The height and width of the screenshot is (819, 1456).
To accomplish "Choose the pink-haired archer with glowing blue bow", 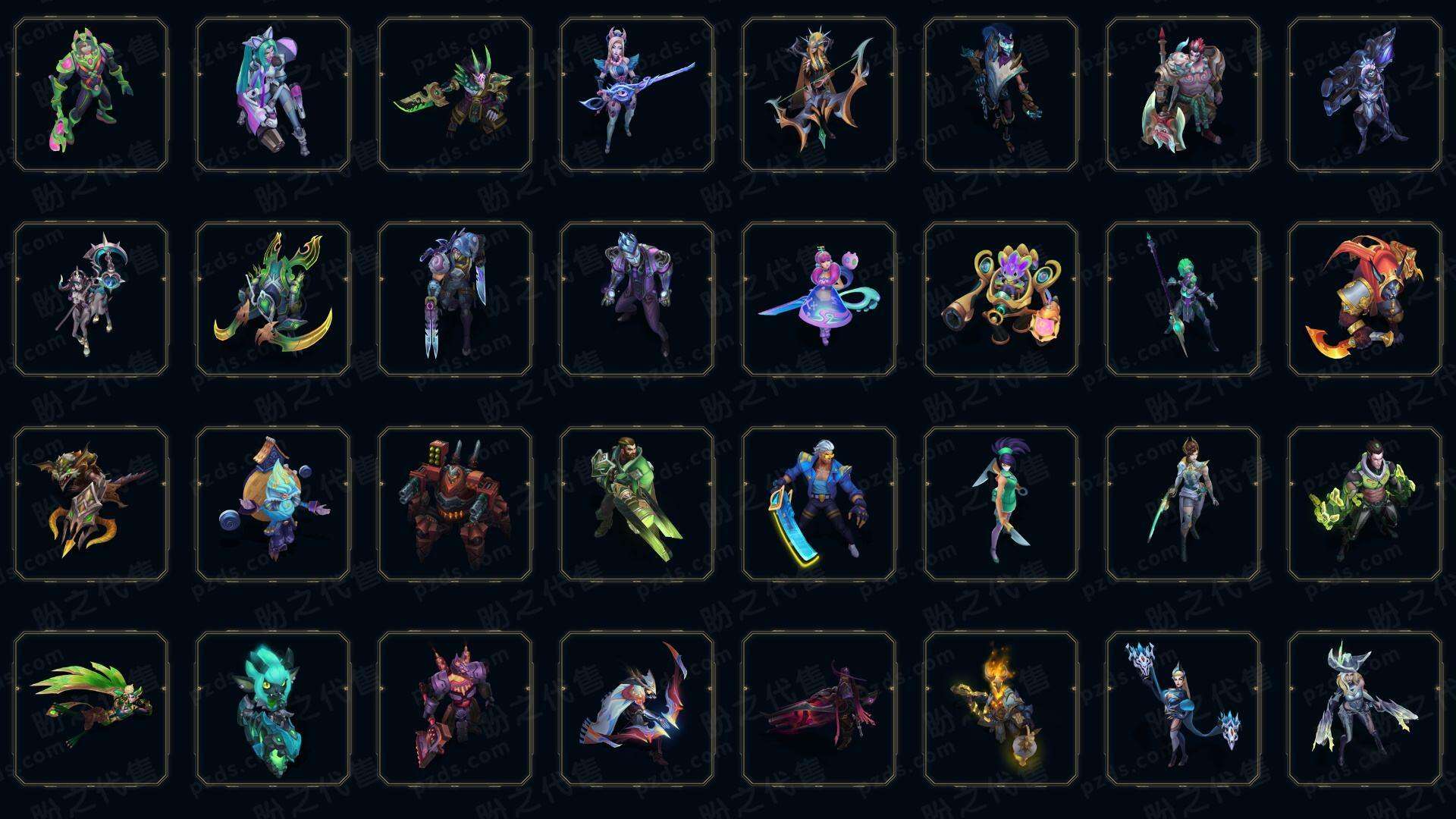I will coord(637,95).
